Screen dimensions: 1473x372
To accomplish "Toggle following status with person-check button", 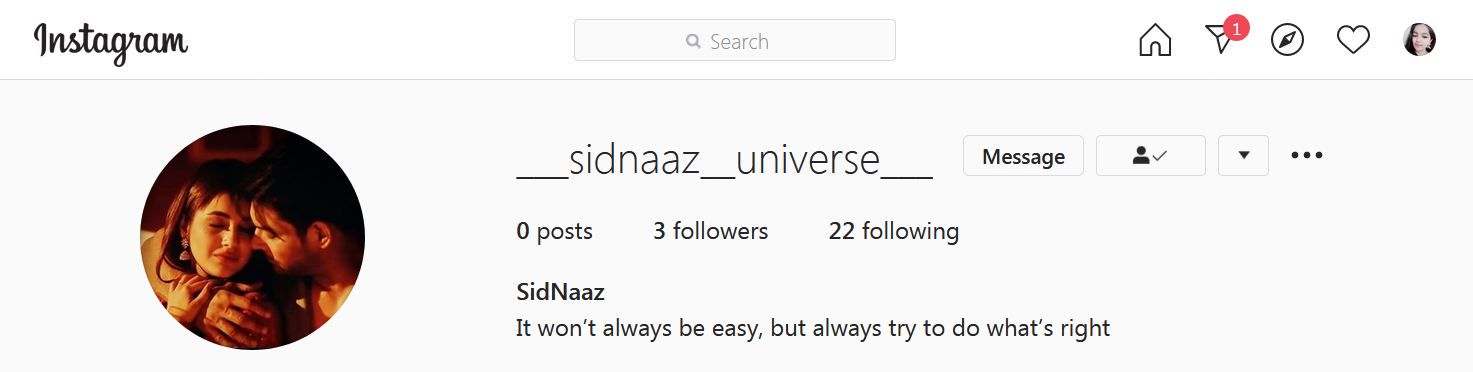I will (x=1151, y=156).
